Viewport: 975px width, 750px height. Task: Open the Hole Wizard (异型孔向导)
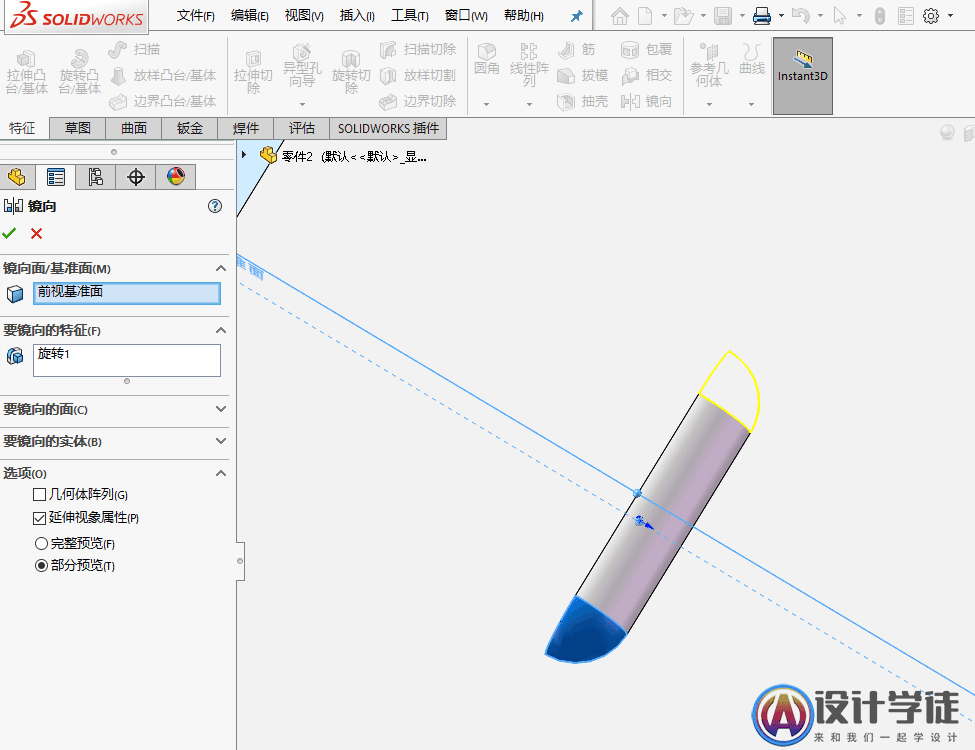(302, 65)
